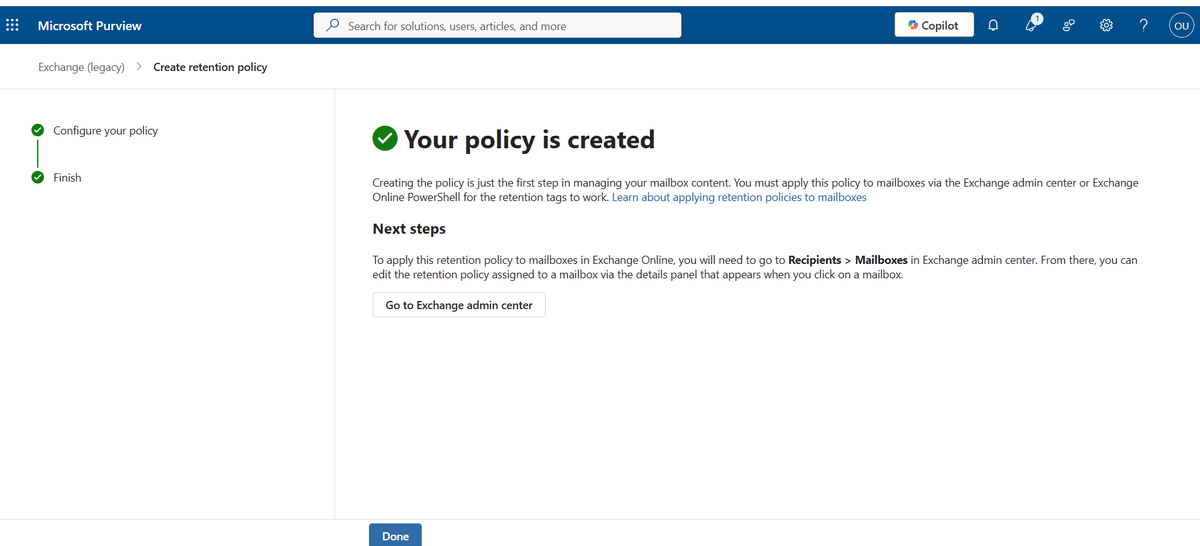Click Go to Exchange admin center
The image size is (1200, 546).
pyautogui.click(x=459, y=305)
